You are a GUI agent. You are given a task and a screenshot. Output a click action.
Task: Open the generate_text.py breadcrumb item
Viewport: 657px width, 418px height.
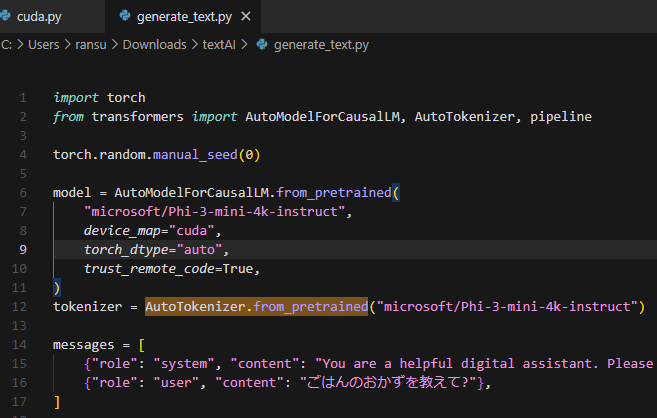321,45
